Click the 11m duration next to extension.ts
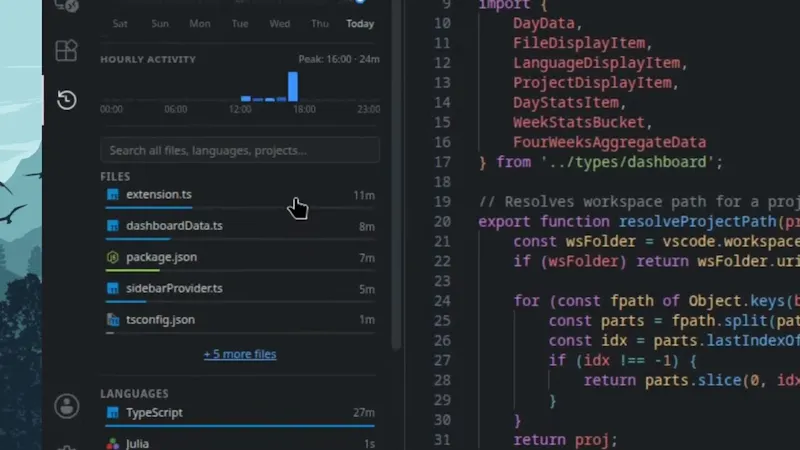Viewport: 800px width, 450px height. (364, 195)
